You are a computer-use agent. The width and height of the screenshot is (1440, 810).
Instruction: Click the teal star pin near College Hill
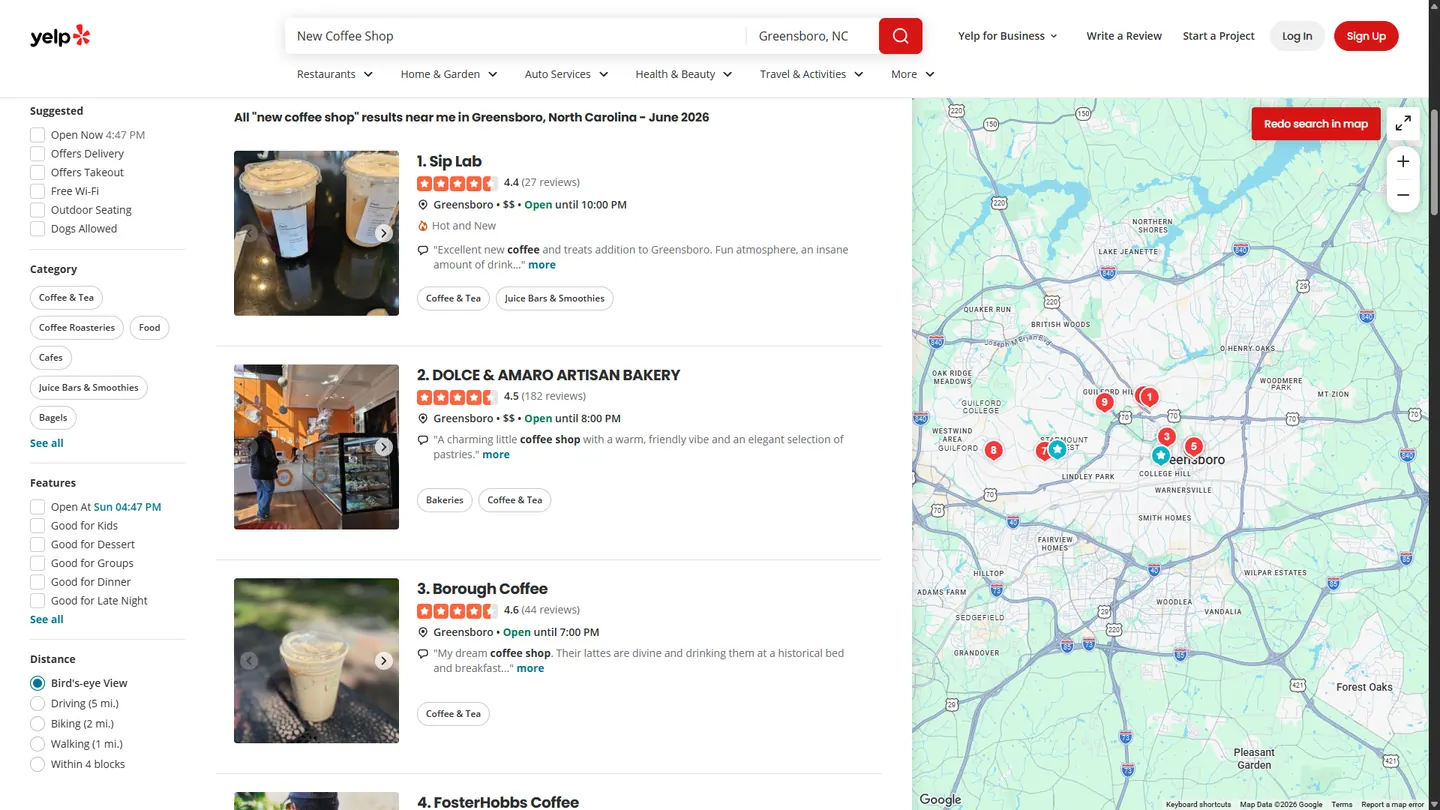pyautogui.click(x=1160, y=456)
